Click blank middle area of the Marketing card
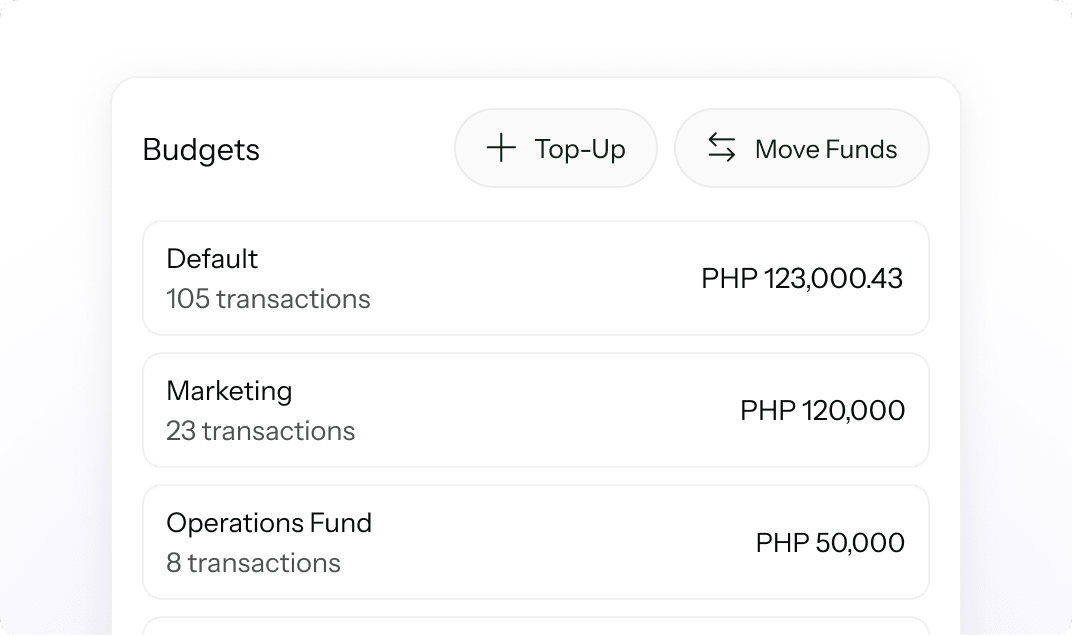1072x636 pixels. (540, 410)
